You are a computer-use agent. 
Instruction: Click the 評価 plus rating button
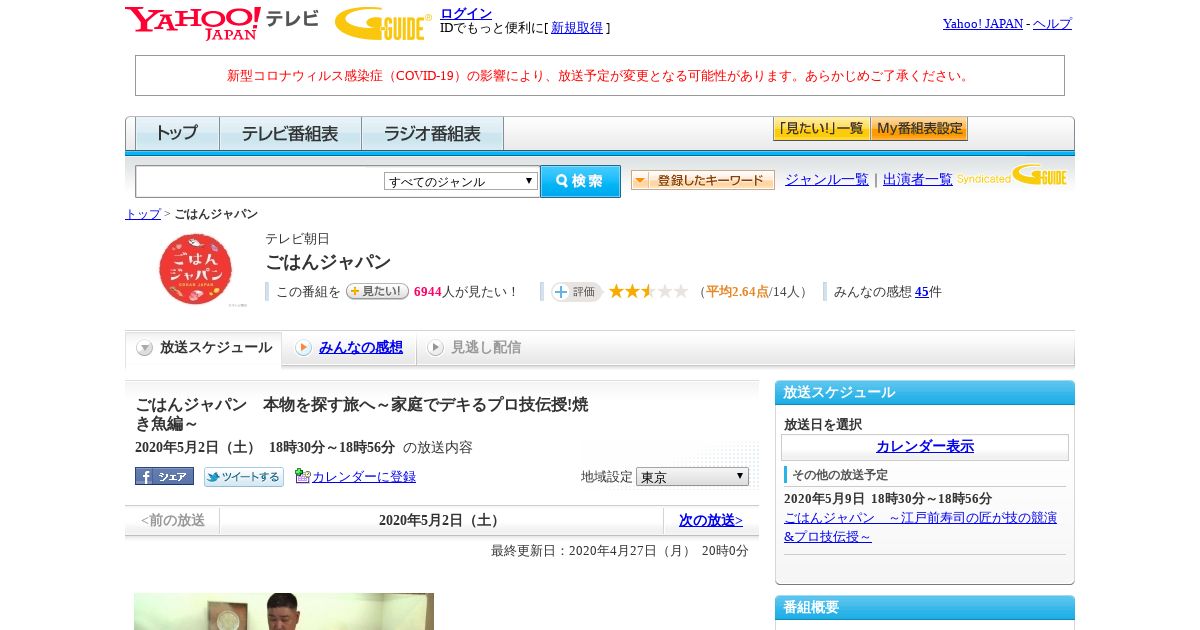[x=575, y=291]
